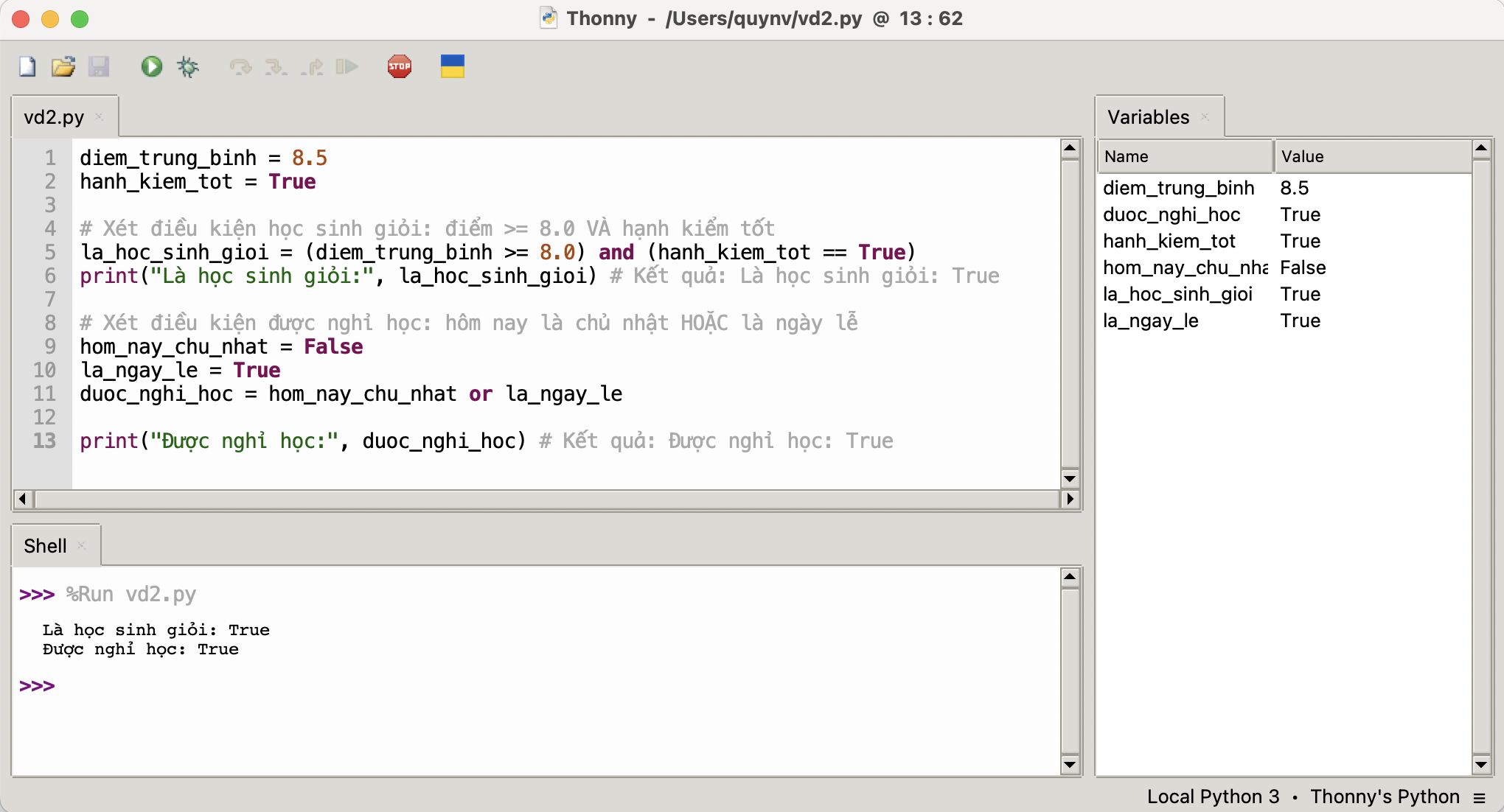The width and height of the screenshot is (1504, 812).
Task: Click the Step over icon
Action: click(240, 67)
